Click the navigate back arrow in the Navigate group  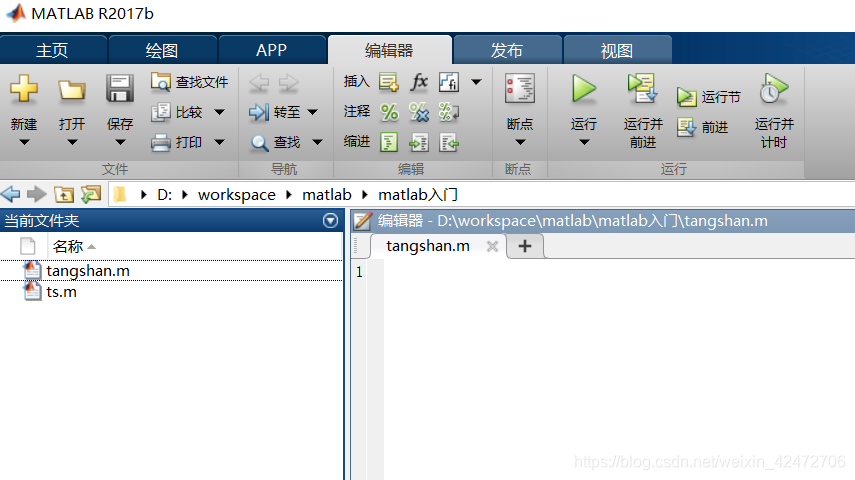(x=259, y=83)
